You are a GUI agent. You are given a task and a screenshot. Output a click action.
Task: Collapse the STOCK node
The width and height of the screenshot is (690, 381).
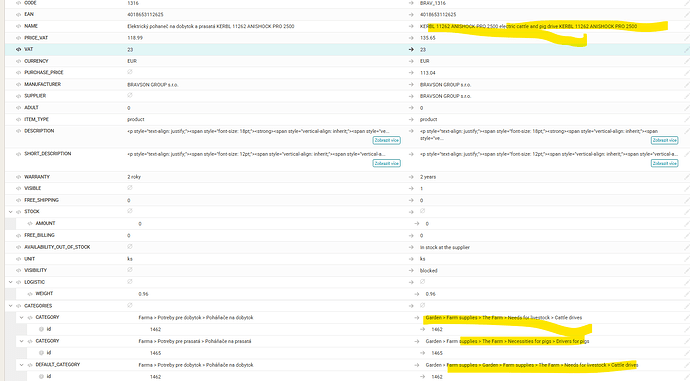[11, 212]
